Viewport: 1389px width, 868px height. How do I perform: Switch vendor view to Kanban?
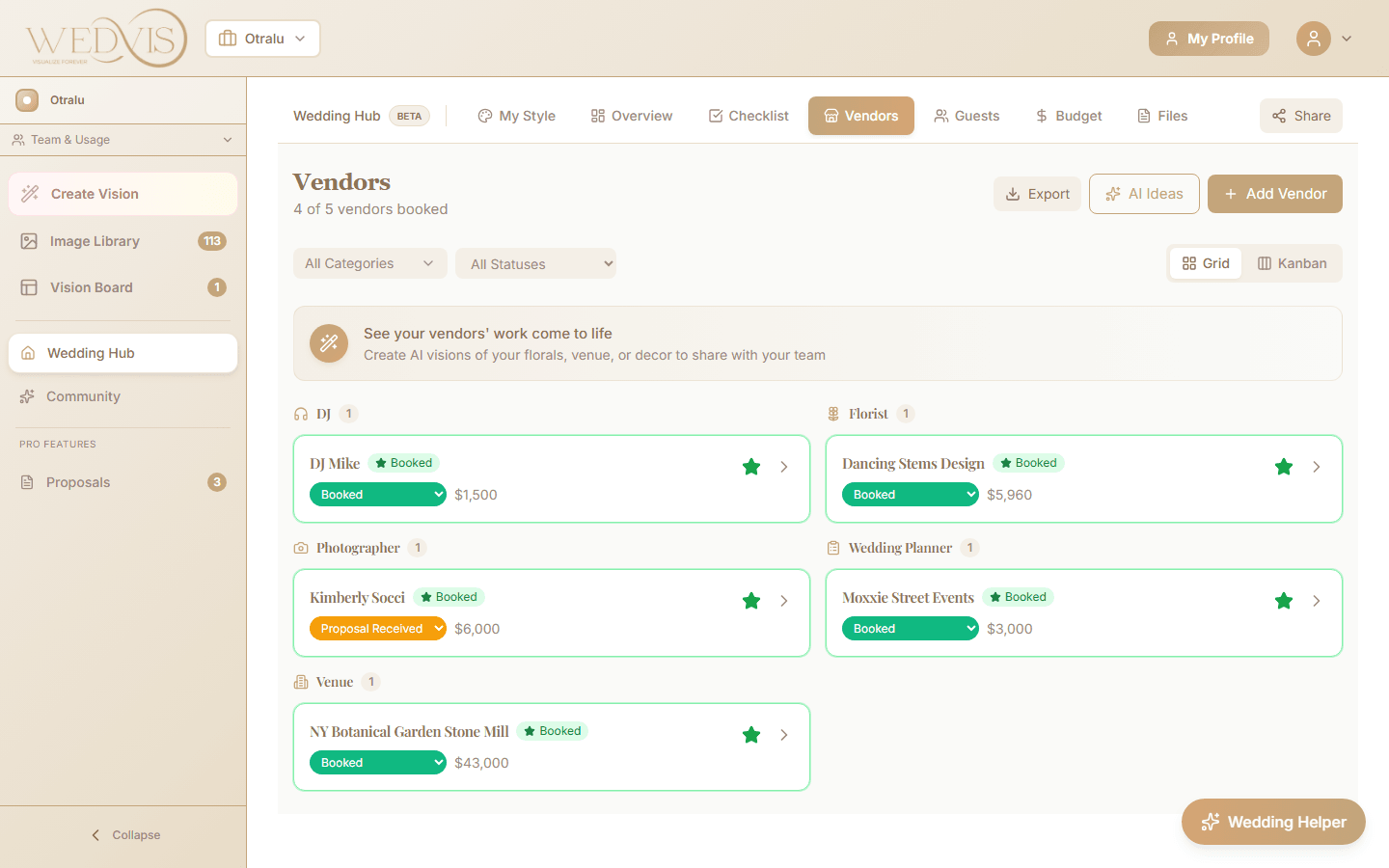coord(1294,262)
